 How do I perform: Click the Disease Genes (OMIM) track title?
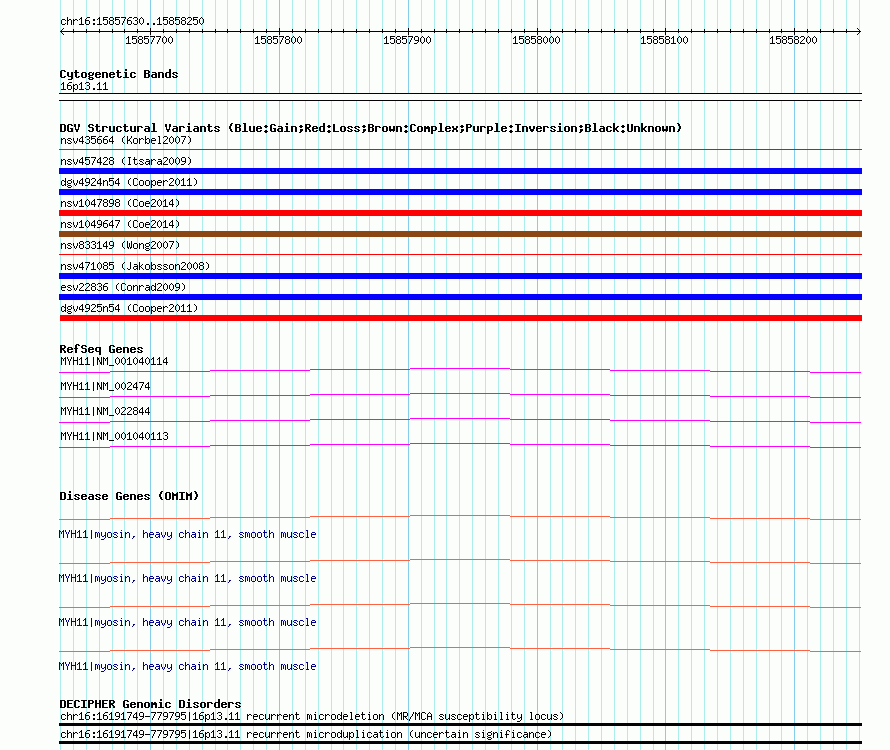(129, 496)
